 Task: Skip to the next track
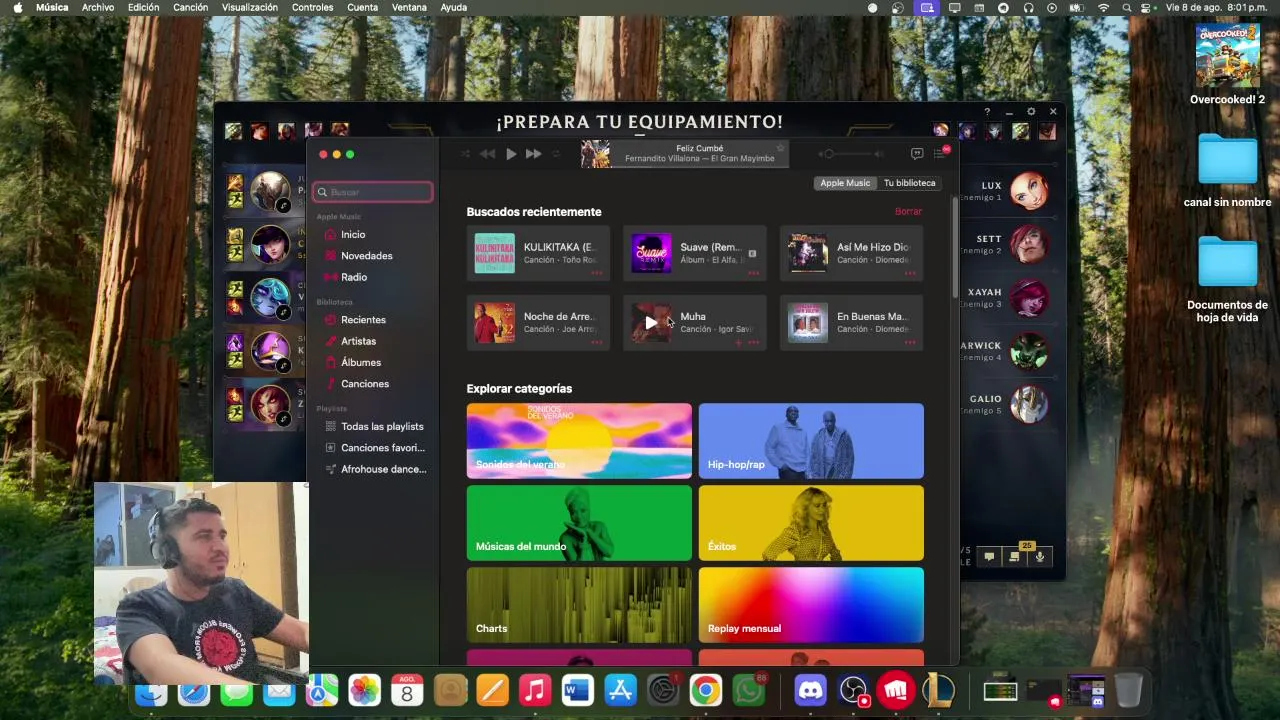point(534,154)
